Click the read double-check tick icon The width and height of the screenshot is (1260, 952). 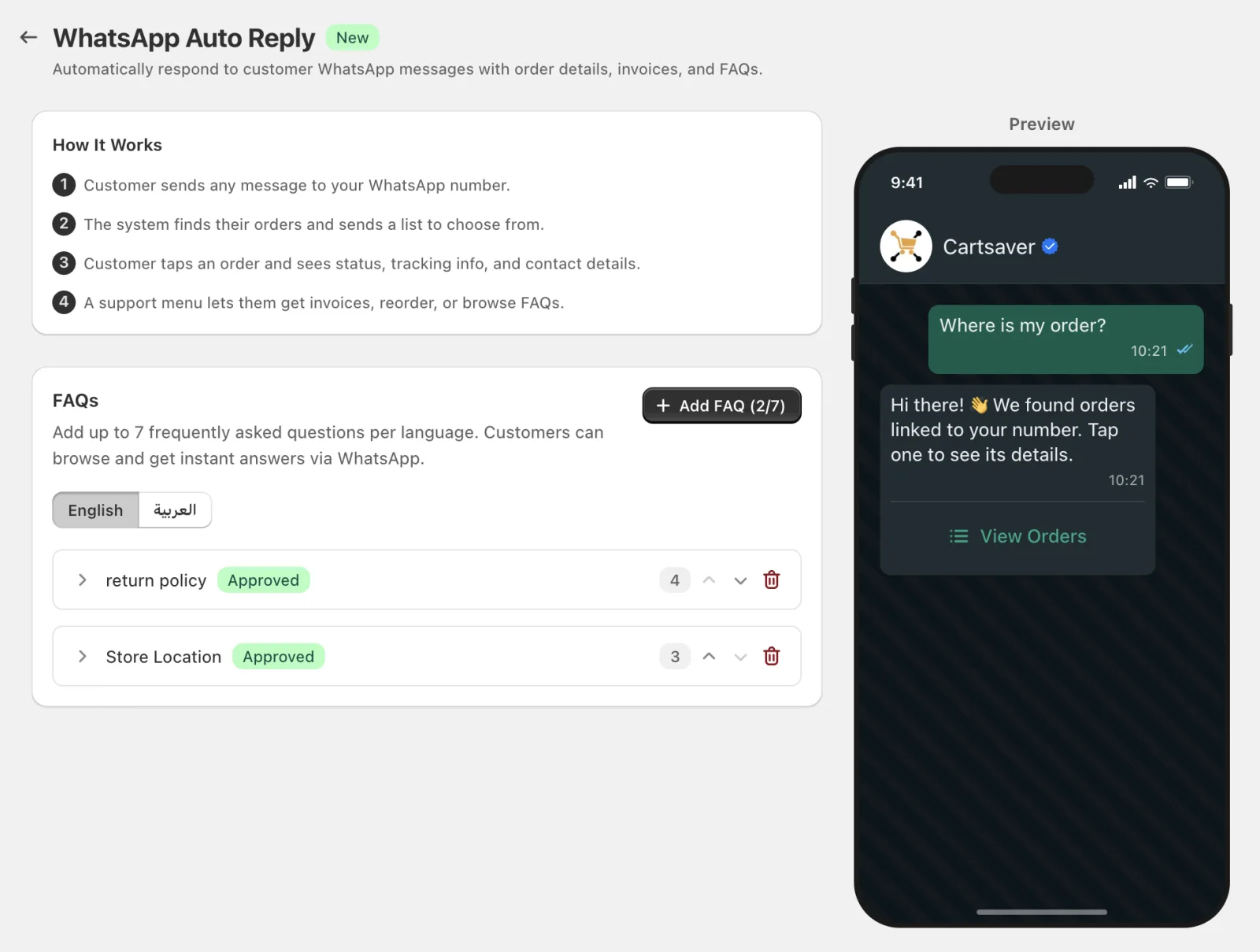pos(1184,350)
